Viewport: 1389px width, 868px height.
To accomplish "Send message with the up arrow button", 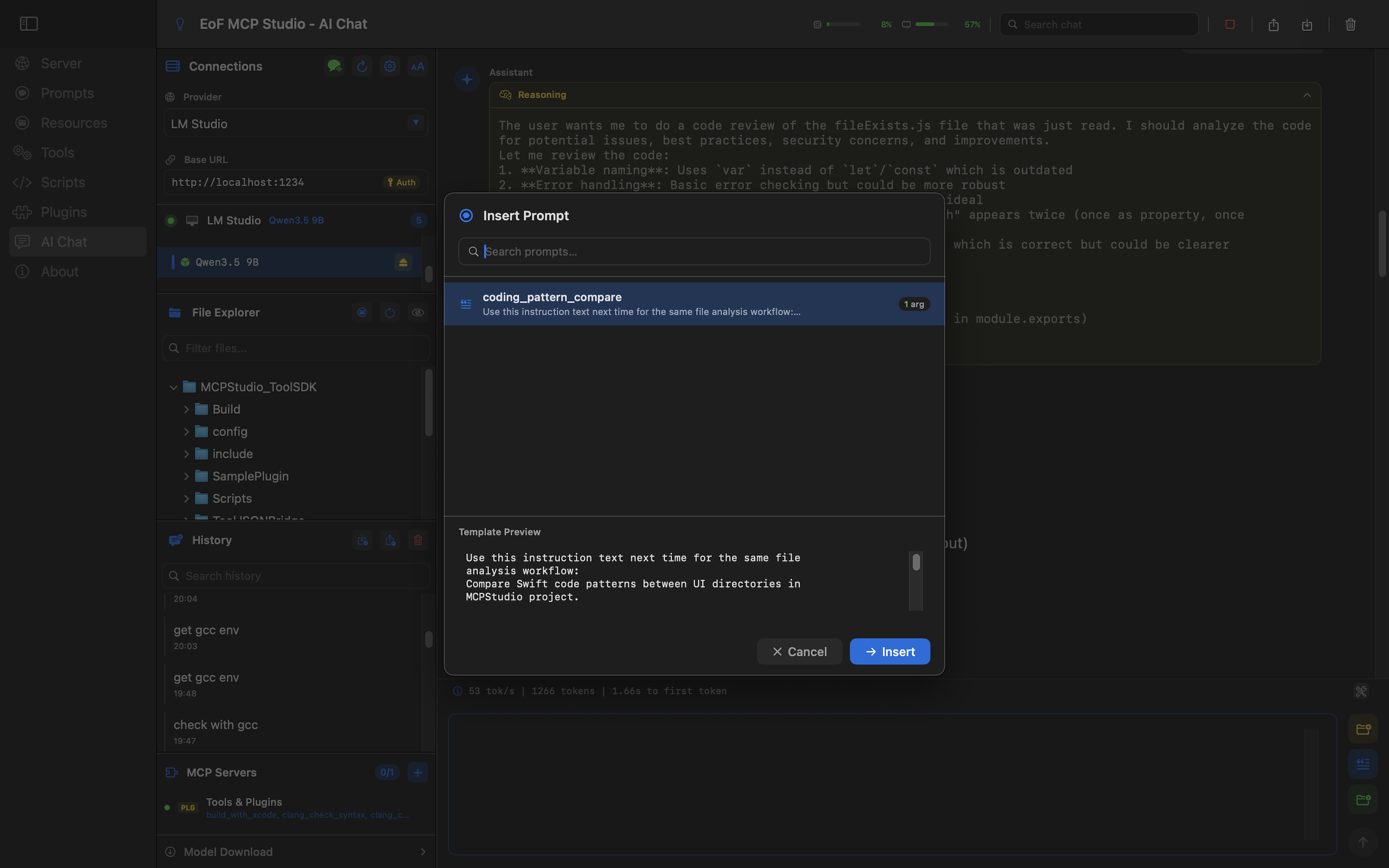I will (x=1362, y=842).
